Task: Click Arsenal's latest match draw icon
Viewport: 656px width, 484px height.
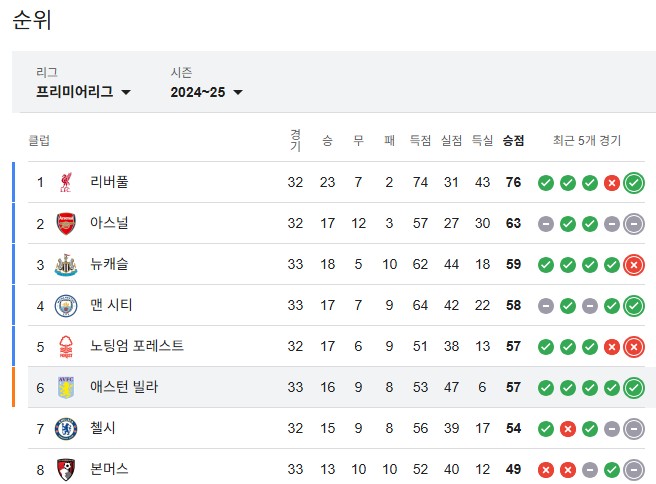Action: 634,224
